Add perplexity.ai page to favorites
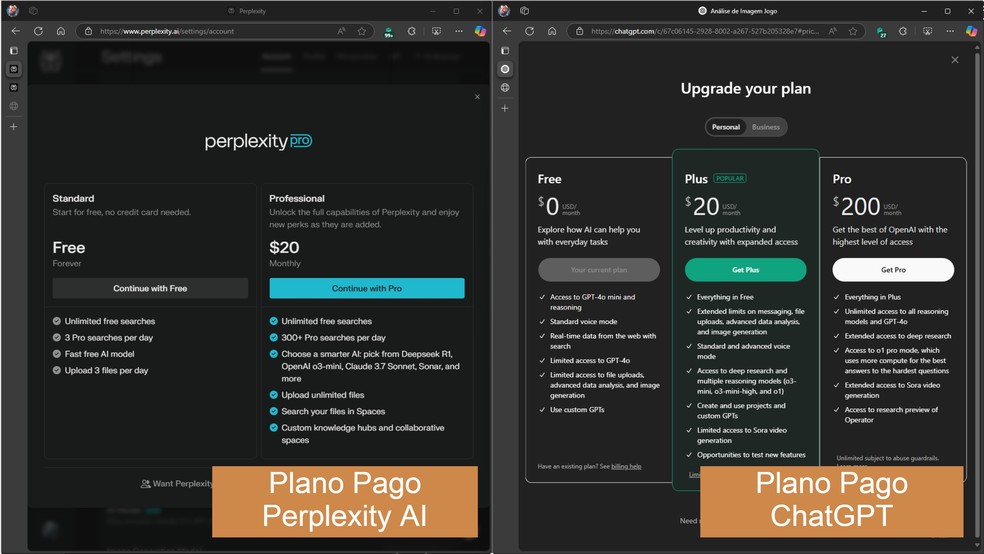The width and height of the screenshot is (984, 554). pyautogui.click(x=361, y=31)
